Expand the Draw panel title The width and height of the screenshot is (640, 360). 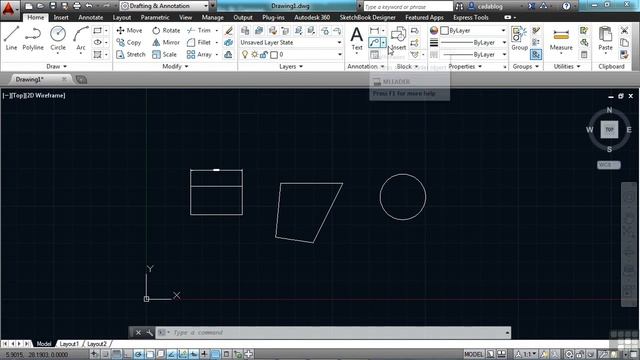coord(56,66)
